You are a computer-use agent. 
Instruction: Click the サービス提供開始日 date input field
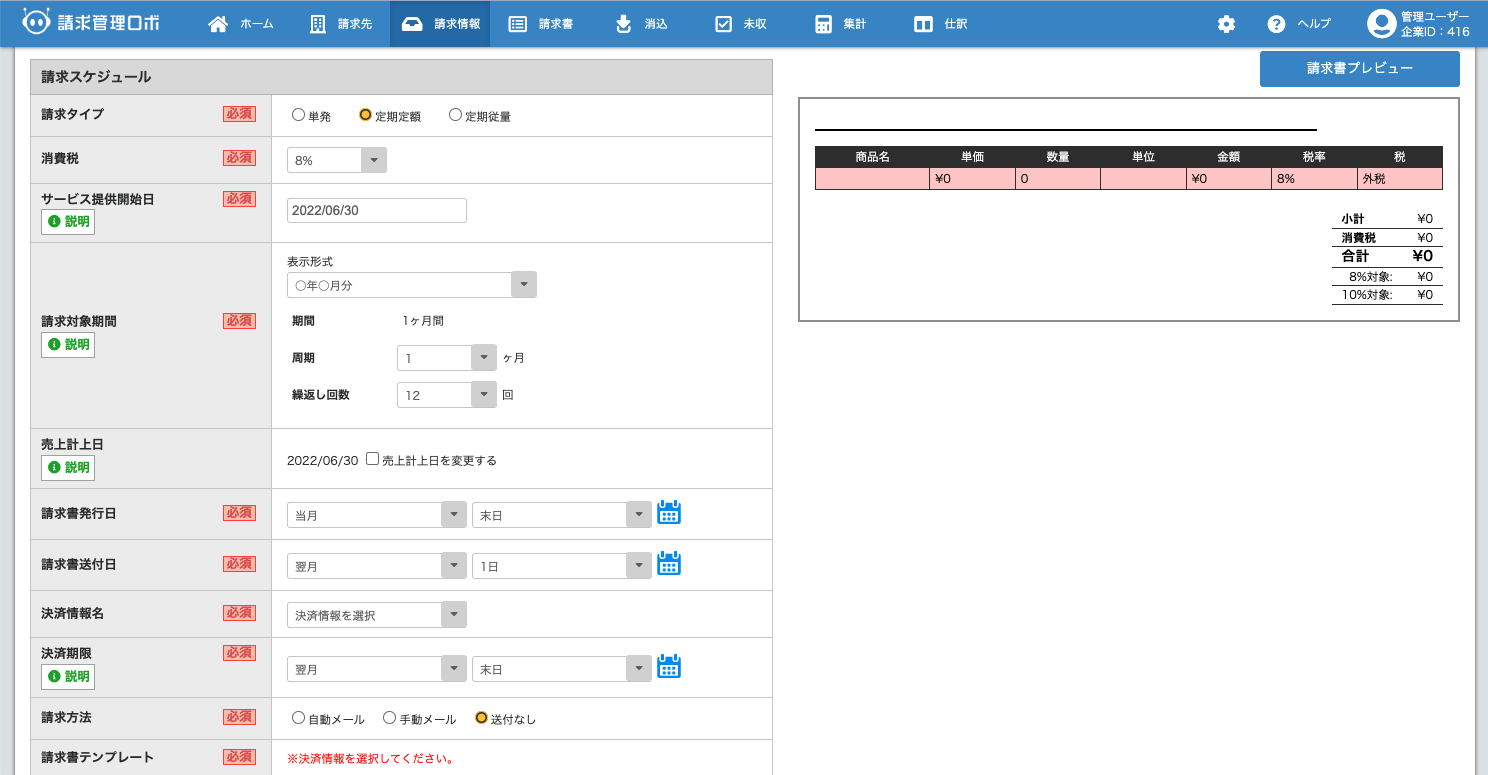pos(376,210)
